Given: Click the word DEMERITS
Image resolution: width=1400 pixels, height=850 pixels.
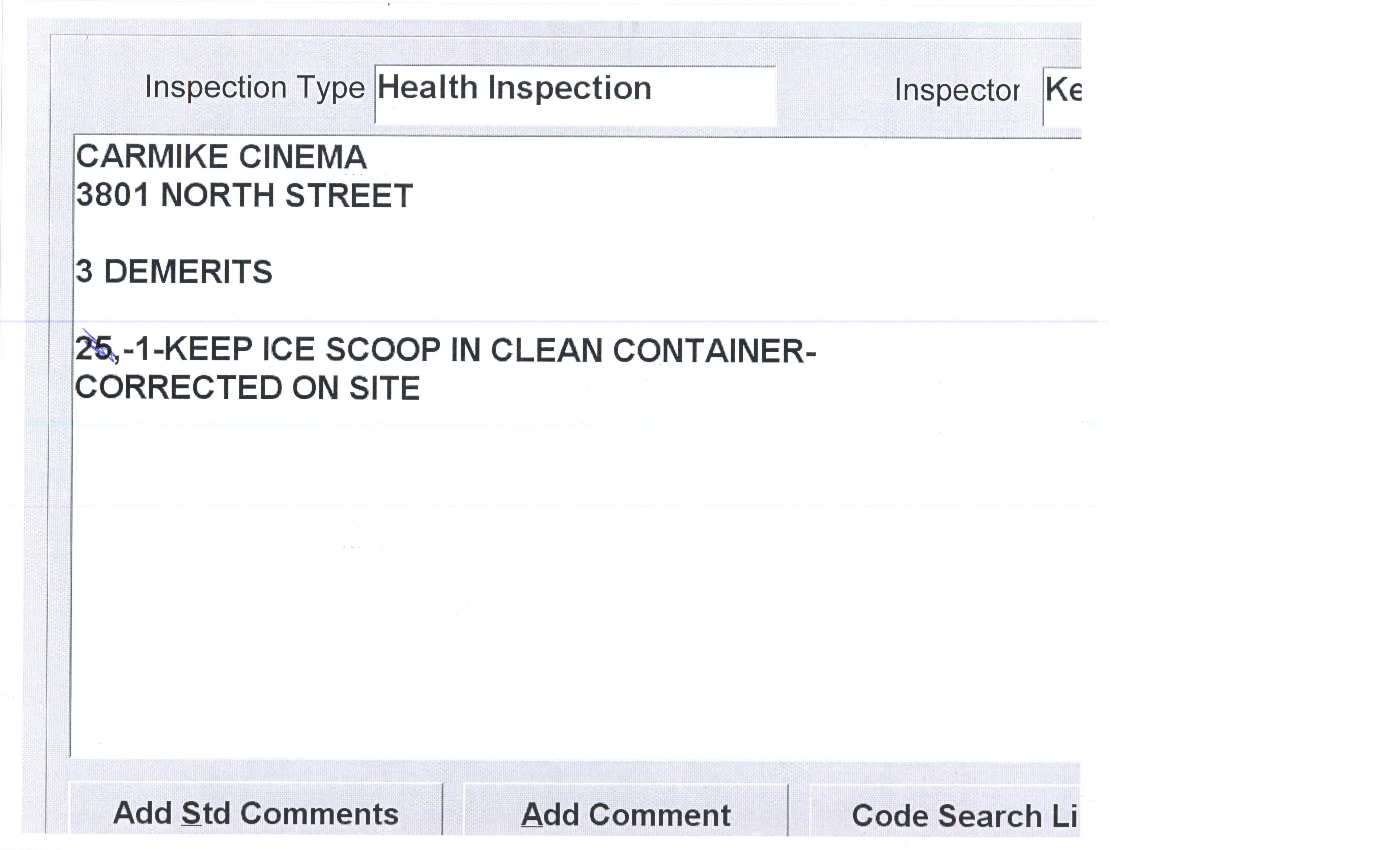Looking at the screenshot, I should point(188,272).
